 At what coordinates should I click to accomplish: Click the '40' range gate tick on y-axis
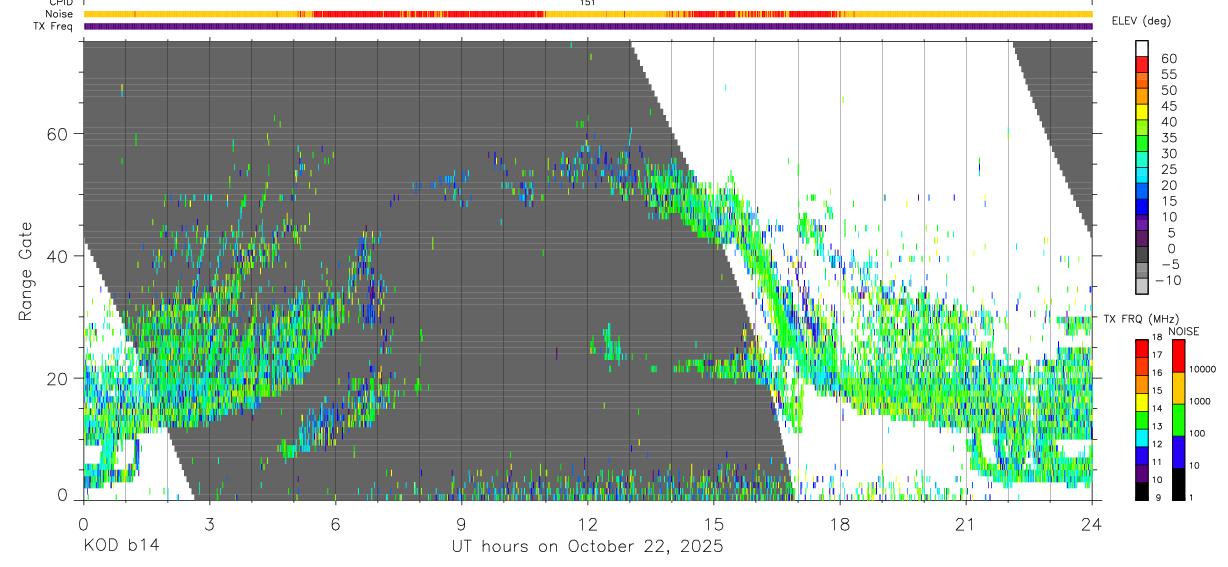(x=58, y=256)
